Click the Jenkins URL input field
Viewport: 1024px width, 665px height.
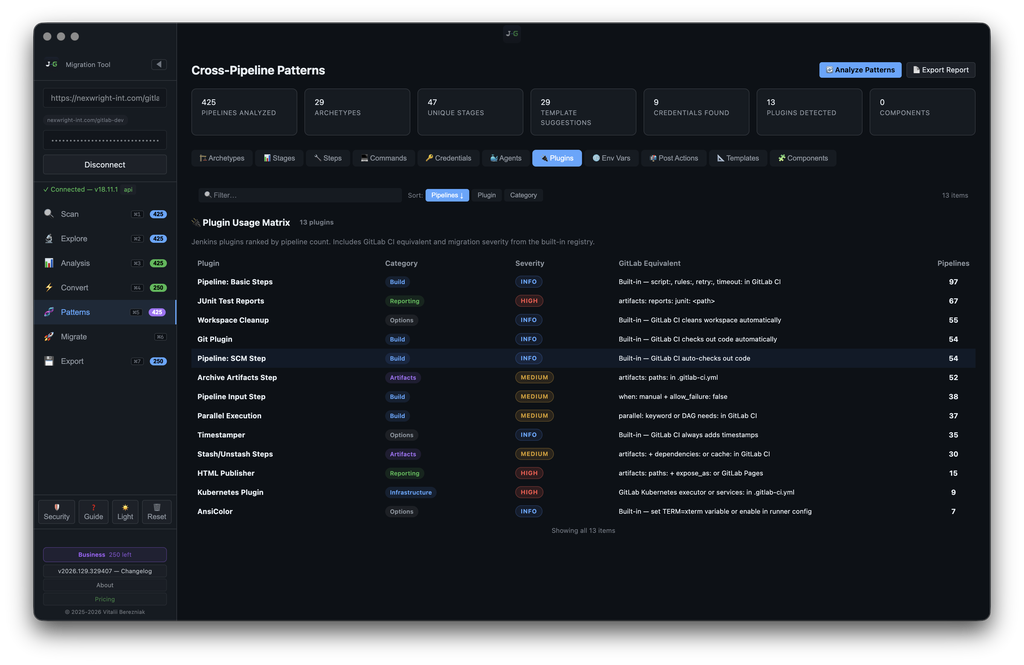(104, 98)
